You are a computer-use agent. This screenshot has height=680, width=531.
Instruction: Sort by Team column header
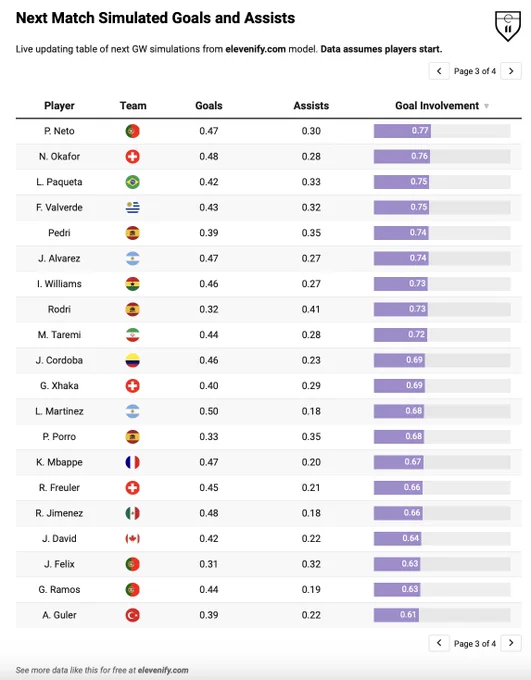pos(133,106)
